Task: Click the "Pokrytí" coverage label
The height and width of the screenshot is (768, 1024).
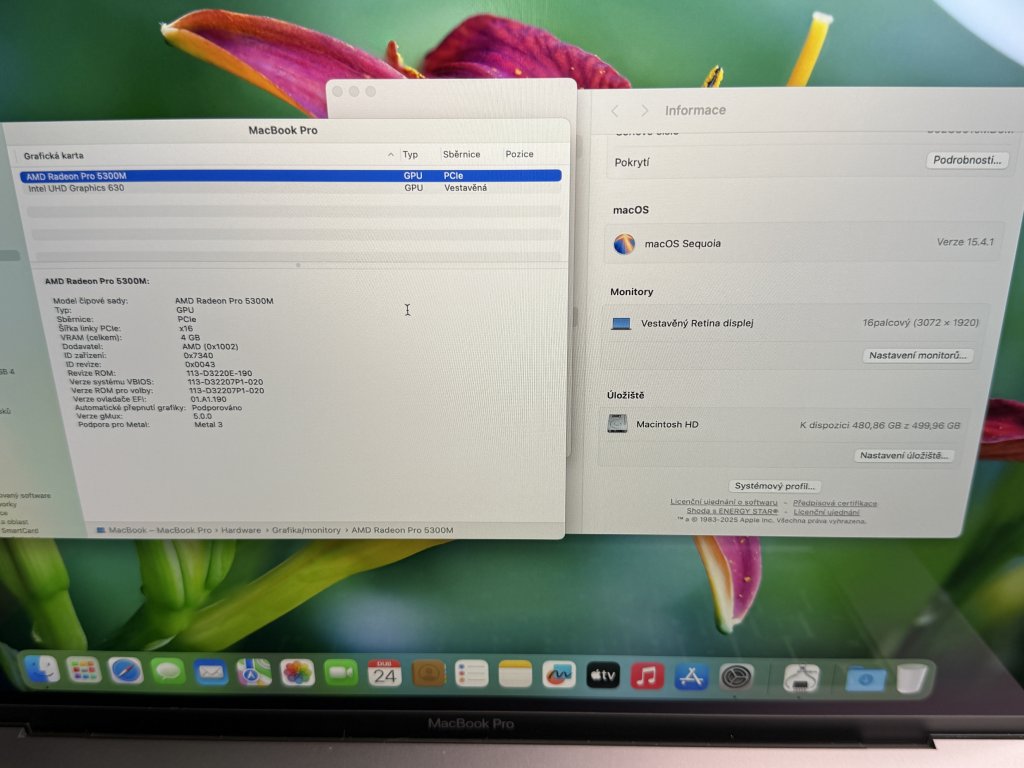Action: pyautogui.click(x=632, y=162)
